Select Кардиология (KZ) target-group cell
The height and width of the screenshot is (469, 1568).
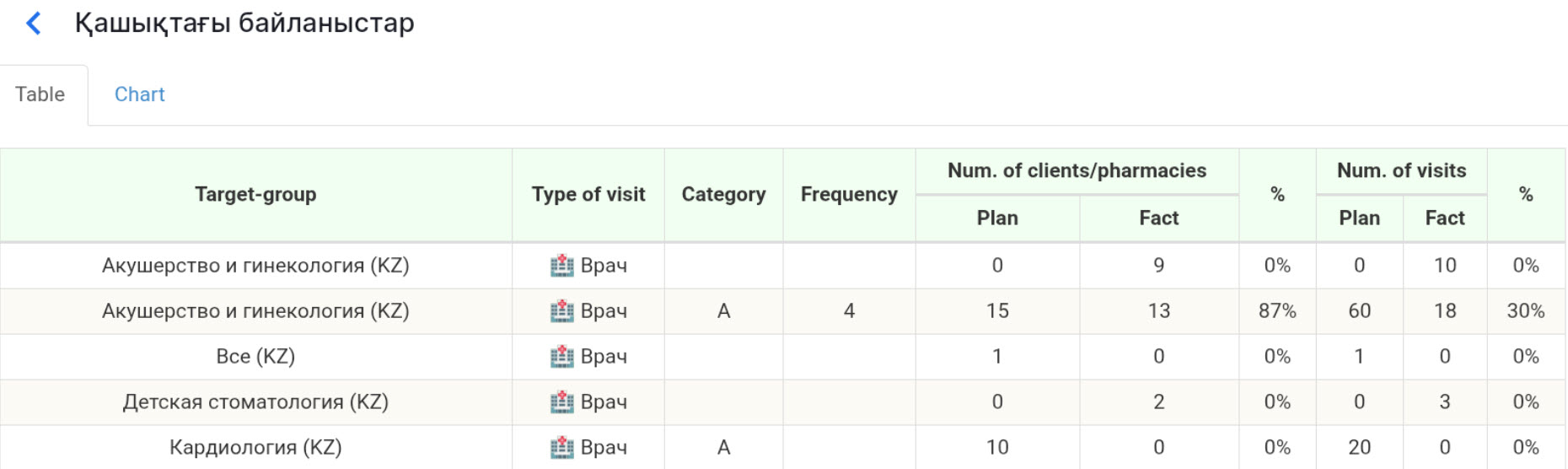[x=255, y=448]
